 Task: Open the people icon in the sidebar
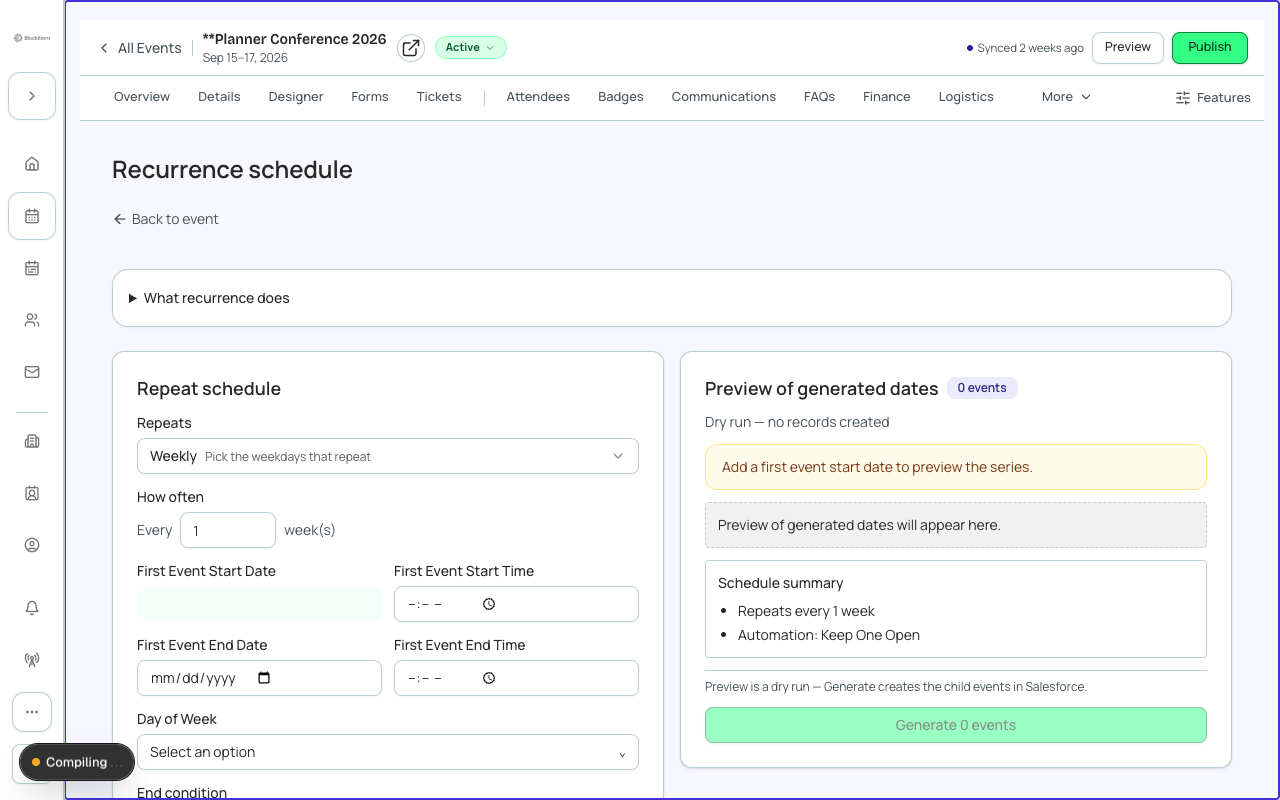32,320
